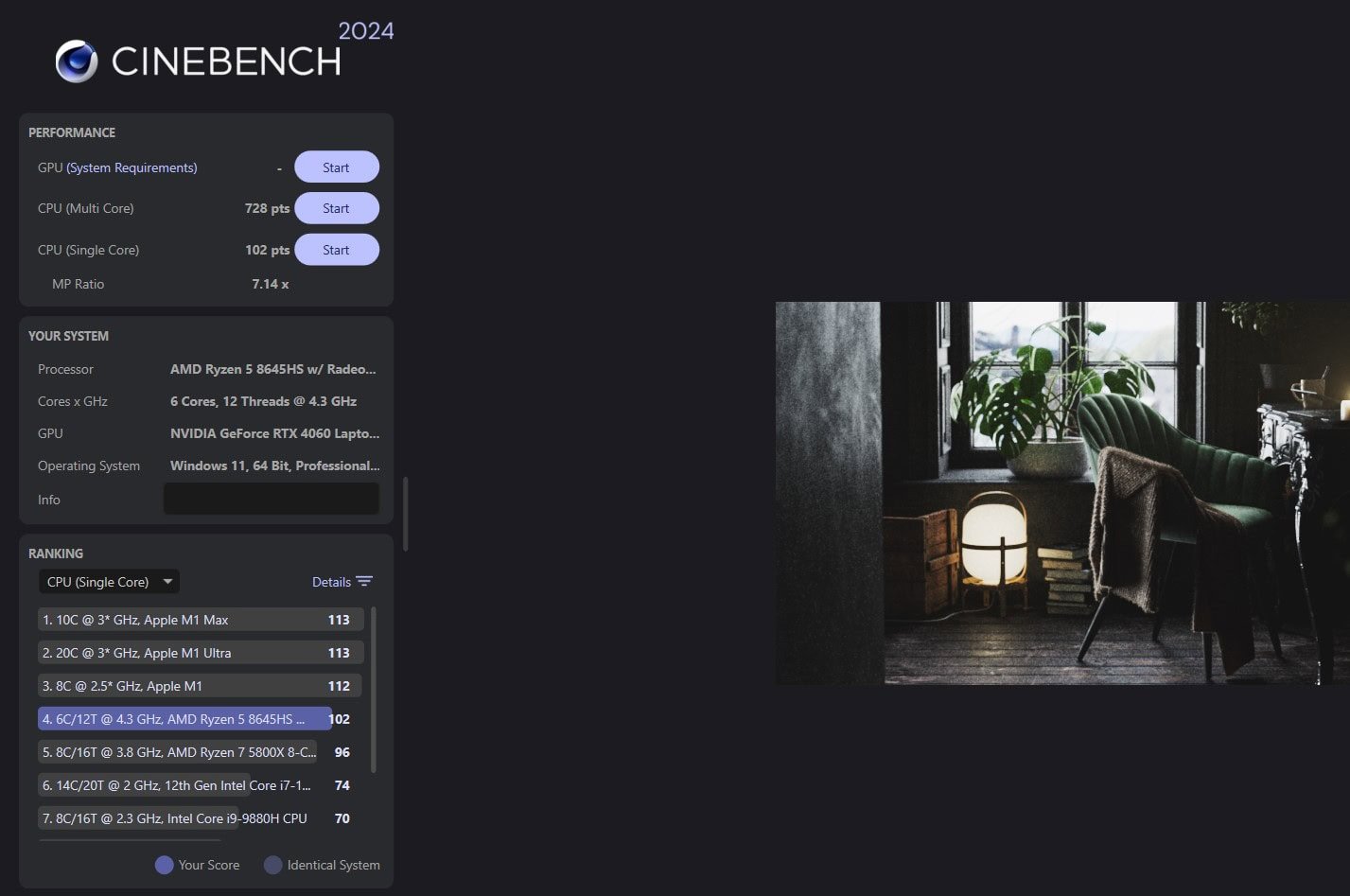
Task: Click the 102 pts single core score
Action: pyautogui.click(x=267, y=250)
